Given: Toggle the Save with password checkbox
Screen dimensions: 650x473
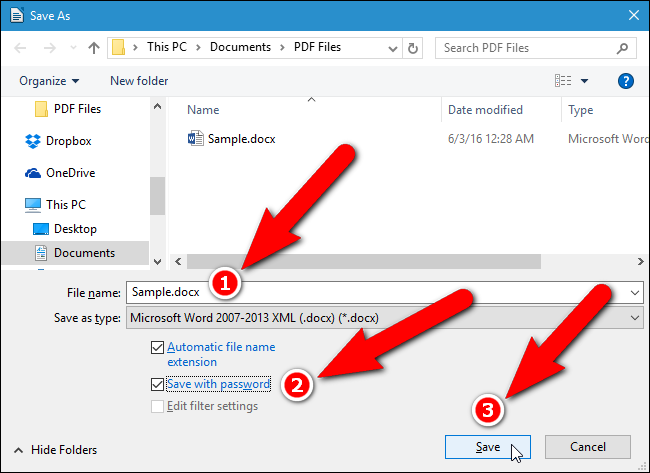Looking at the screenshot, I should [157, 384].
